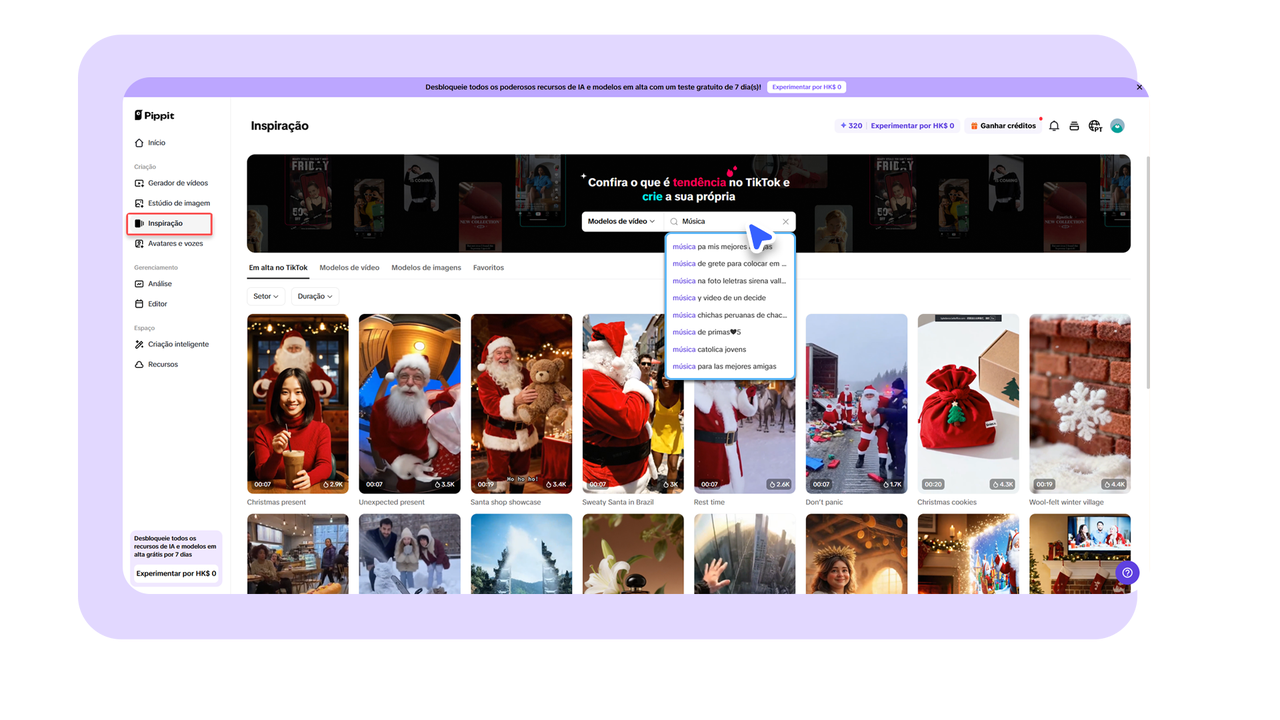Click the 'Christmas cookies' title text

947,502
